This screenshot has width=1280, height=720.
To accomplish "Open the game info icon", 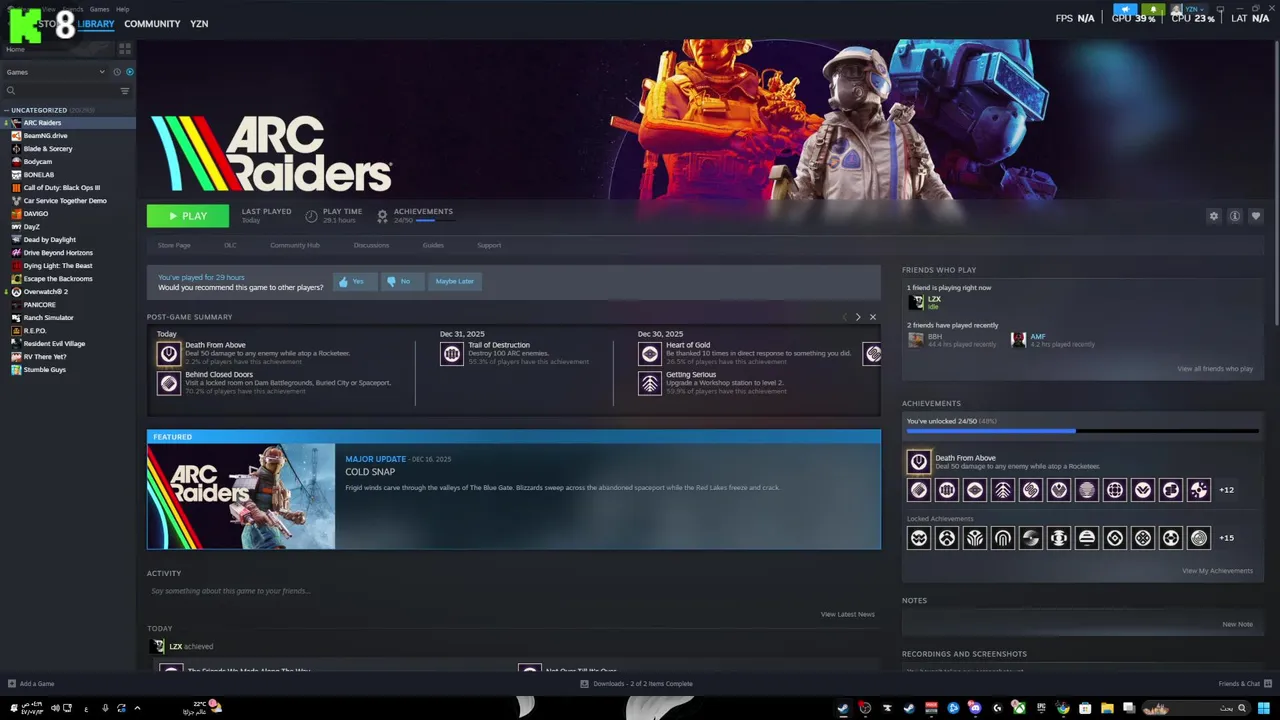I will coord(1235,216).
